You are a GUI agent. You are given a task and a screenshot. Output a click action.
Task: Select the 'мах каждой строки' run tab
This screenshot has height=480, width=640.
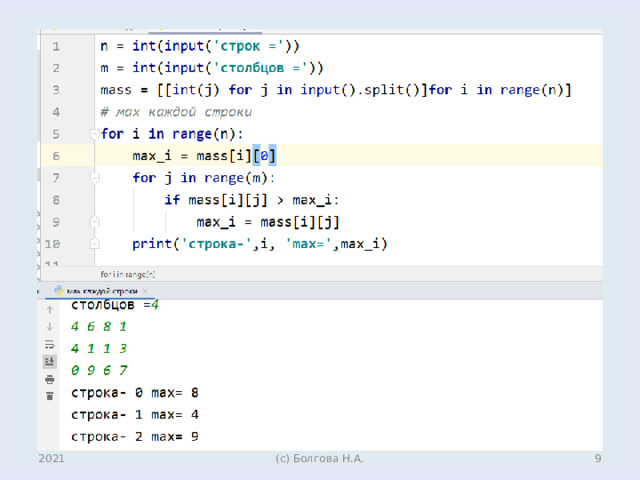101,291
